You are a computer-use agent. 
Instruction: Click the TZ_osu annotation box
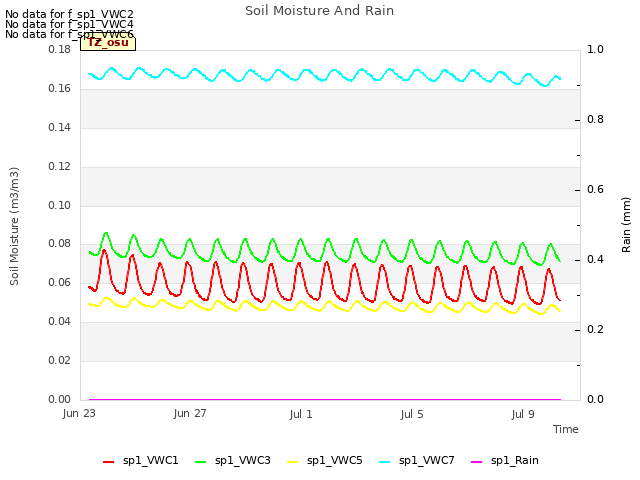coord(108,43)
